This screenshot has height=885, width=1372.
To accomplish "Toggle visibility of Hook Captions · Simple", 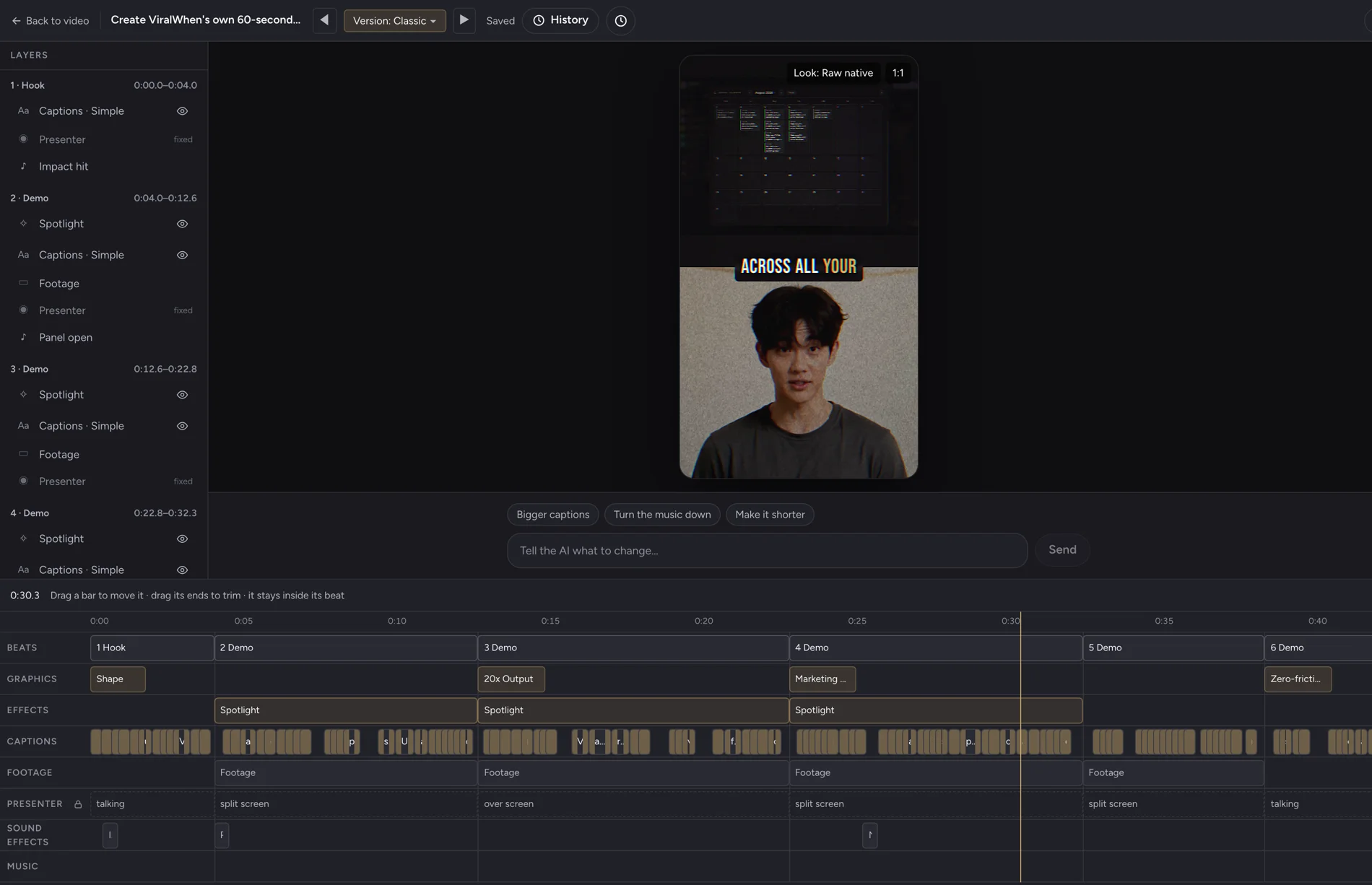I will coord(182,111).
